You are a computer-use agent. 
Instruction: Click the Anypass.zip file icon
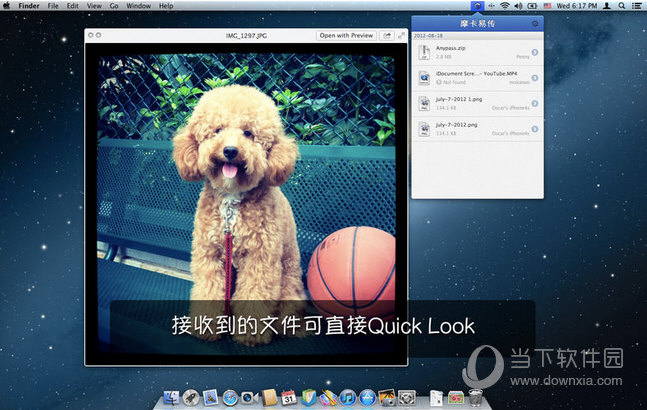(424, 52)
